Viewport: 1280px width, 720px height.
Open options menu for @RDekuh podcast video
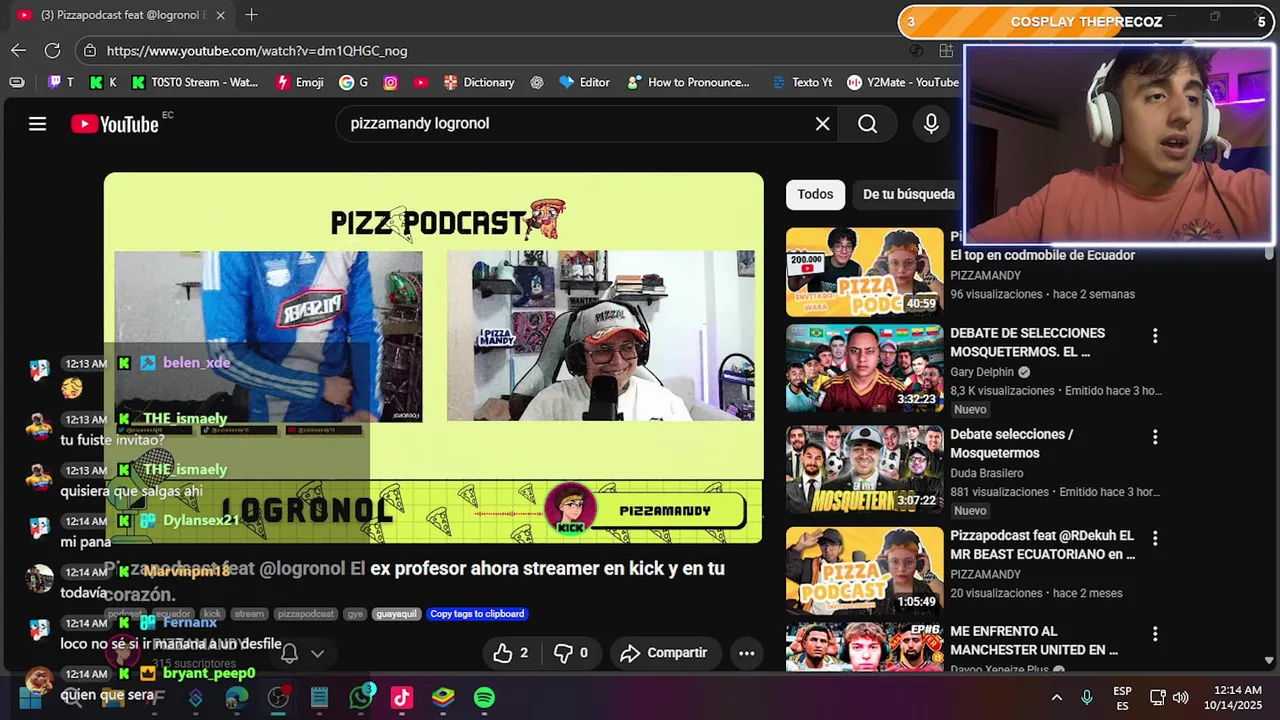(x=1155, y=538)
